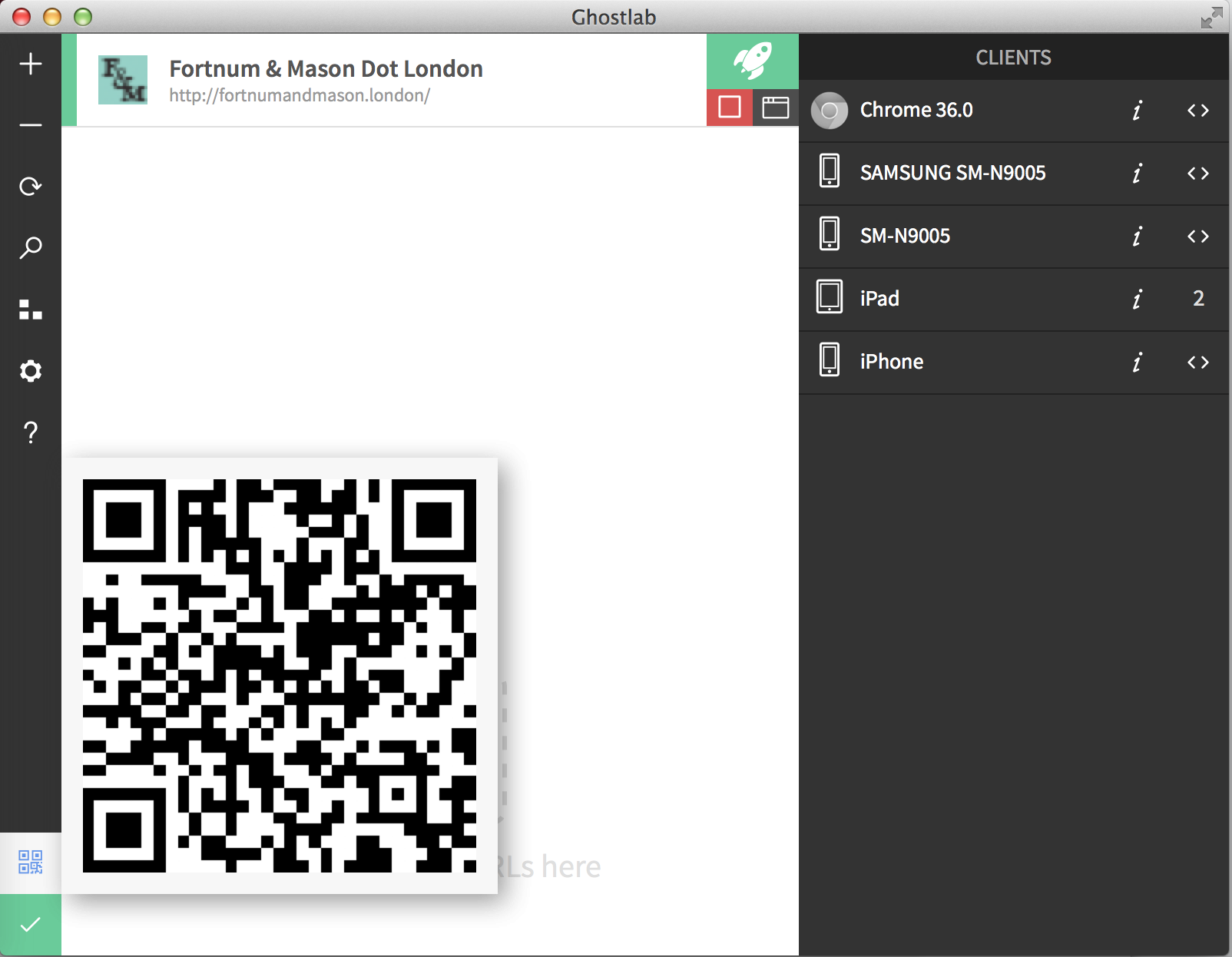
Task: Select the SM-N9005 client row
Action: [960, 237]
